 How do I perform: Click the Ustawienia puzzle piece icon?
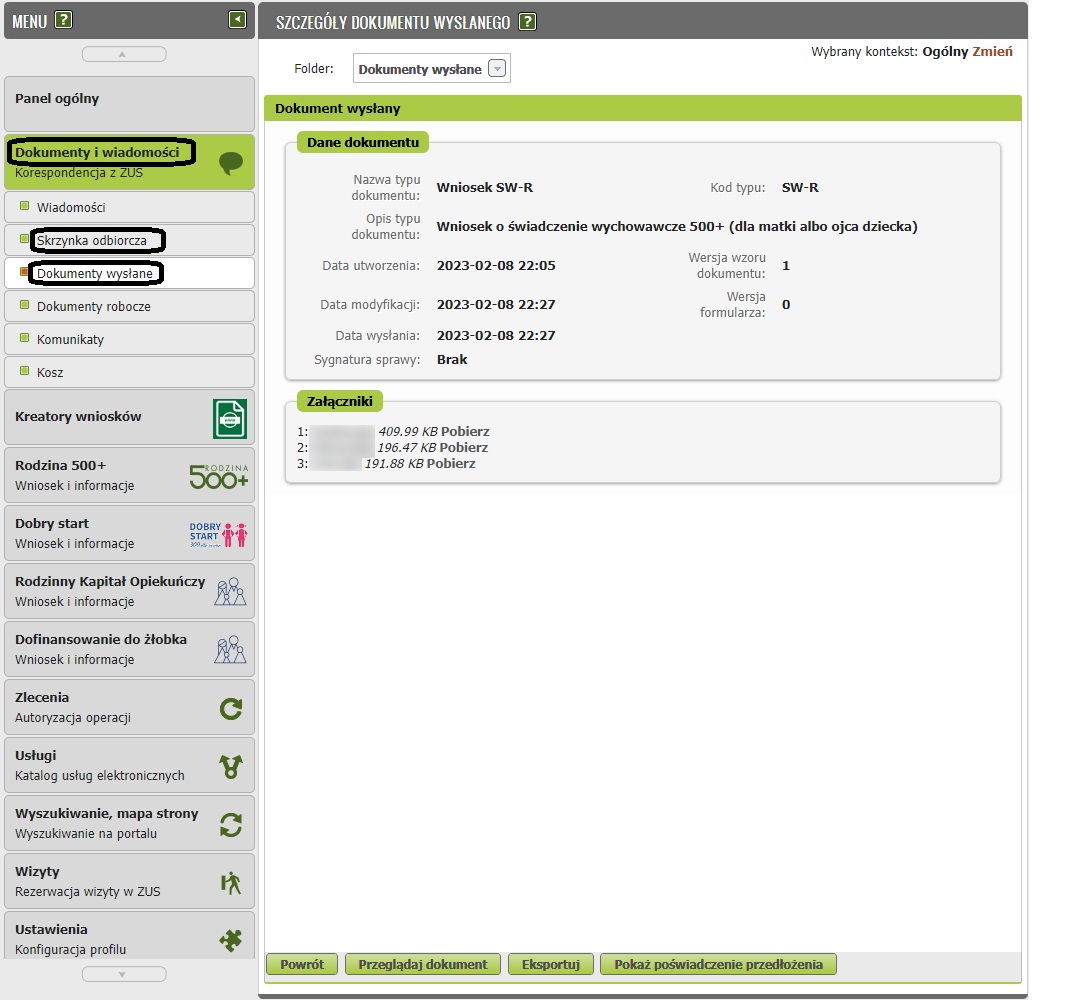[231, 939]
